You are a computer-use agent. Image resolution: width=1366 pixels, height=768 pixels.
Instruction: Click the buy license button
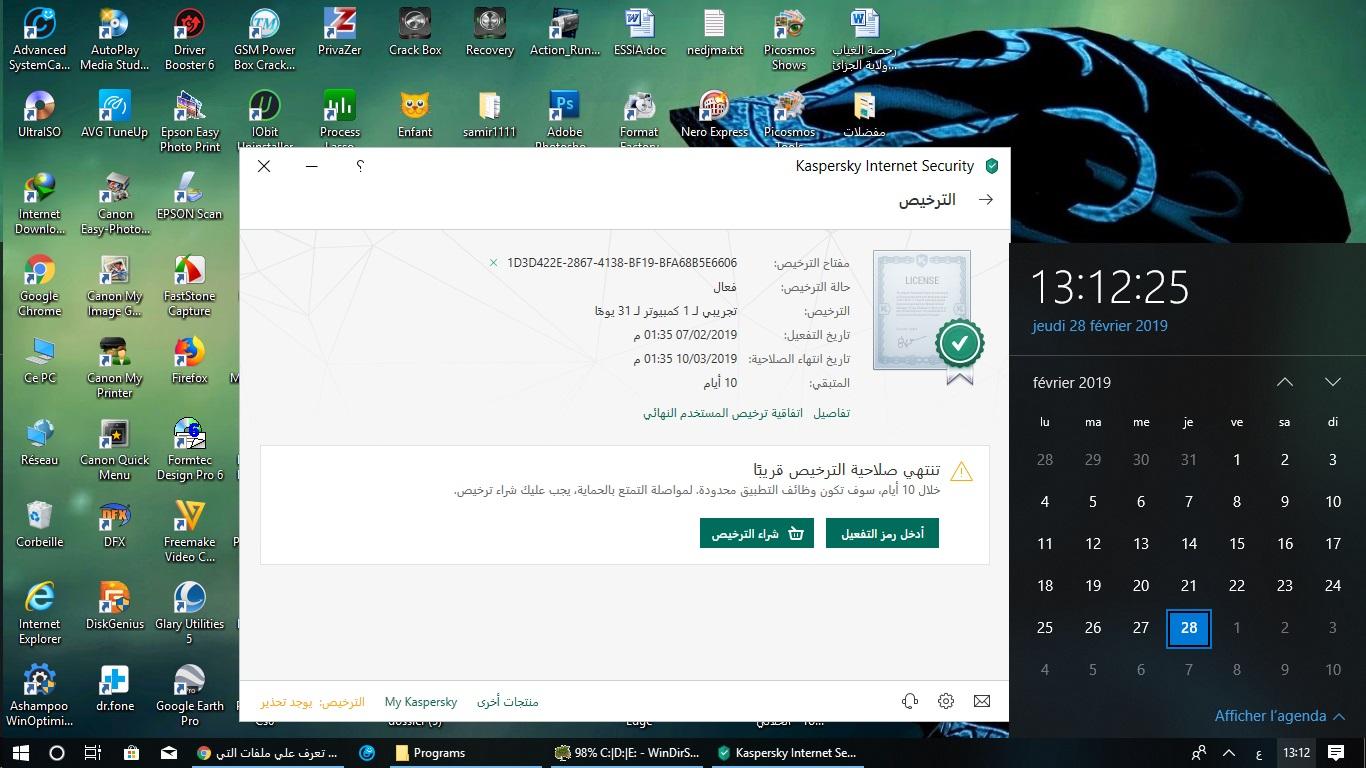[757, 534]
